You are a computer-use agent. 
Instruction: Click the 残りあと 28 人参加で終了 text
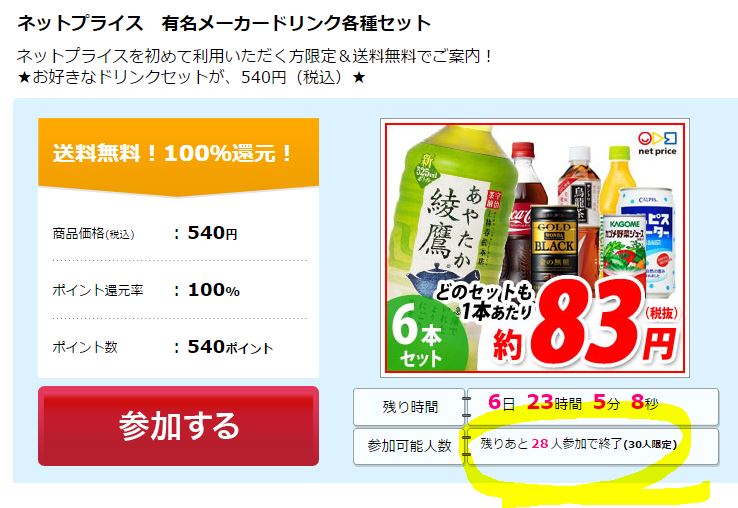pyautogui.click(x=551, y=443)
